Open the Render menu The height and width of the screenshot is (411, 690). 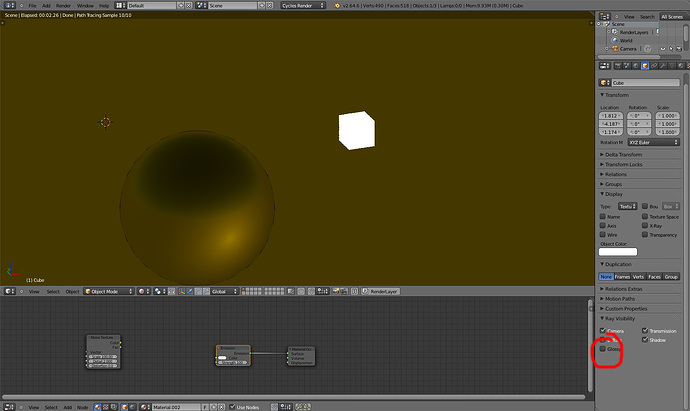pos(63,6)
